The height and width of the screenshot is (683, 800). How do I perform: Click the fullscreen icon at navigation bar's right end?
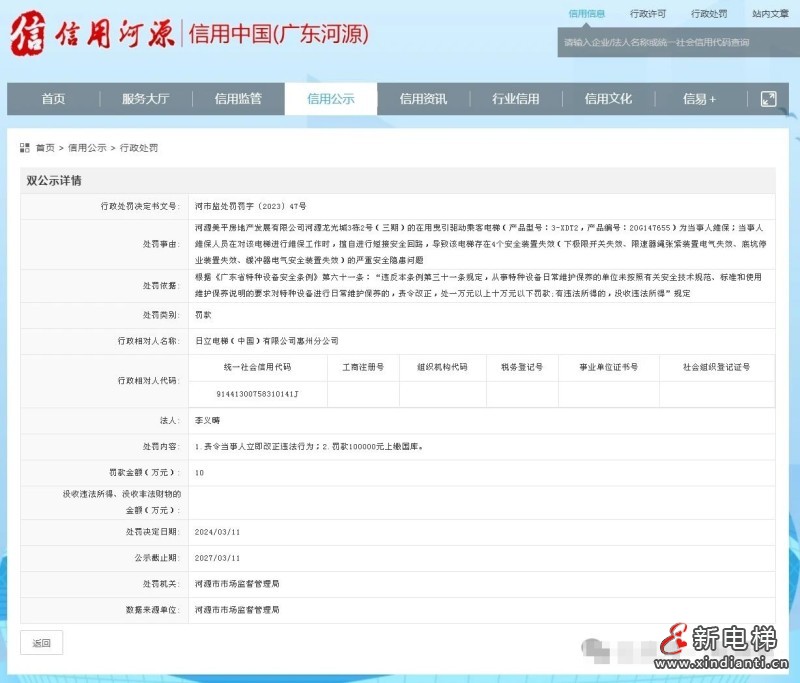pos(767,98)
